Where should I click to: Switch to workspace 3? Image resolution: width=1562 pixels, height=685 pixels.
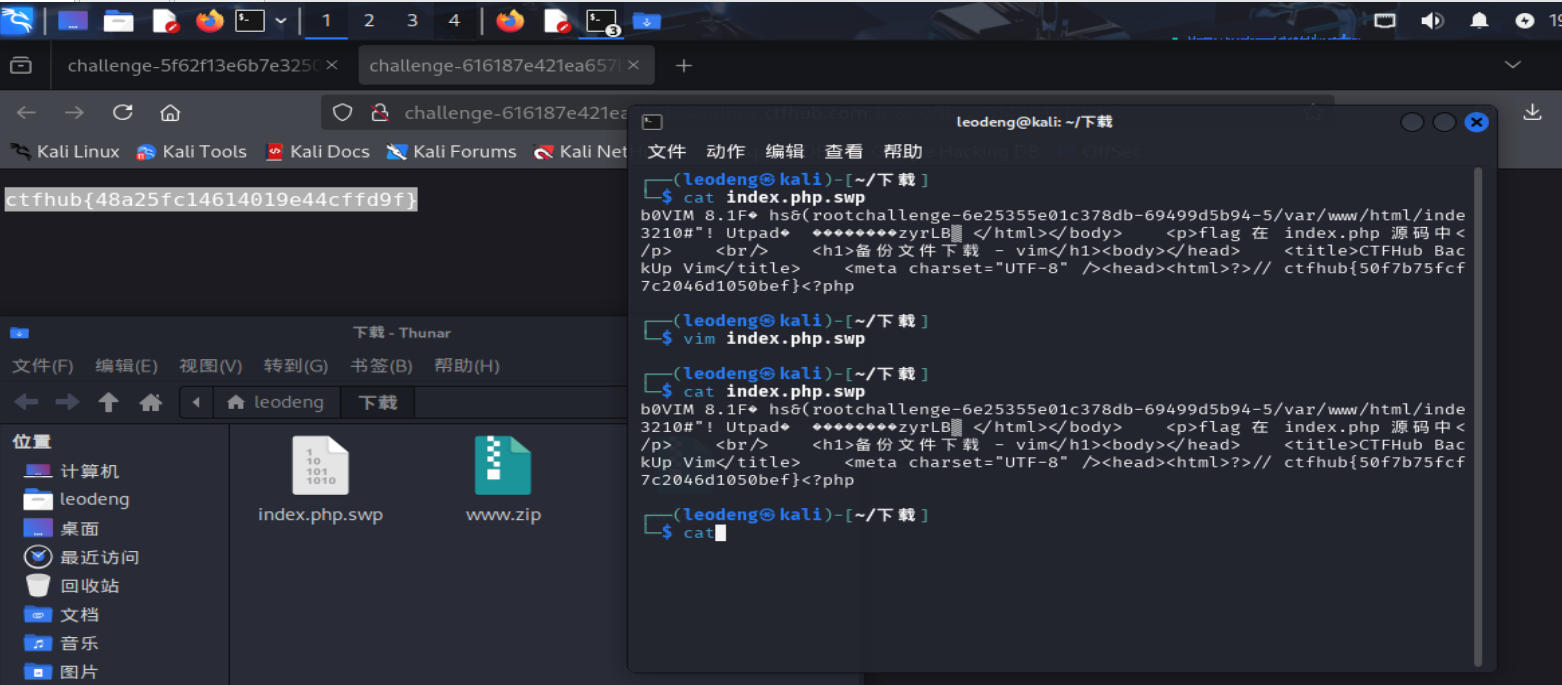tap(412, 20)
